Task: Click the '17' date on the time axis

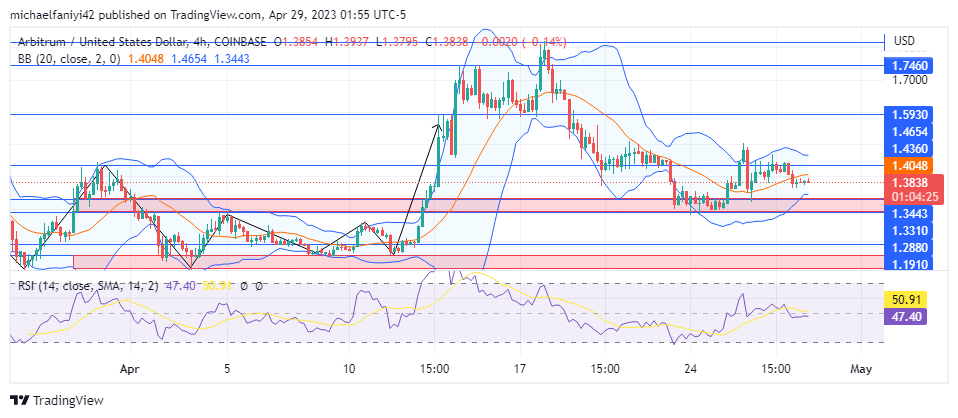Action: tap(520, 369)
